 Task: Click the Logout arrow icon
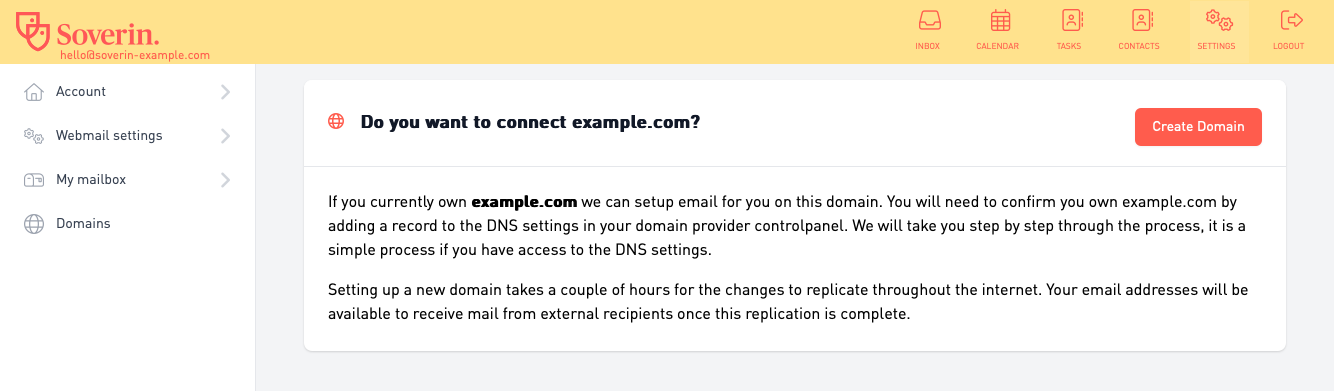[1291, 20]
